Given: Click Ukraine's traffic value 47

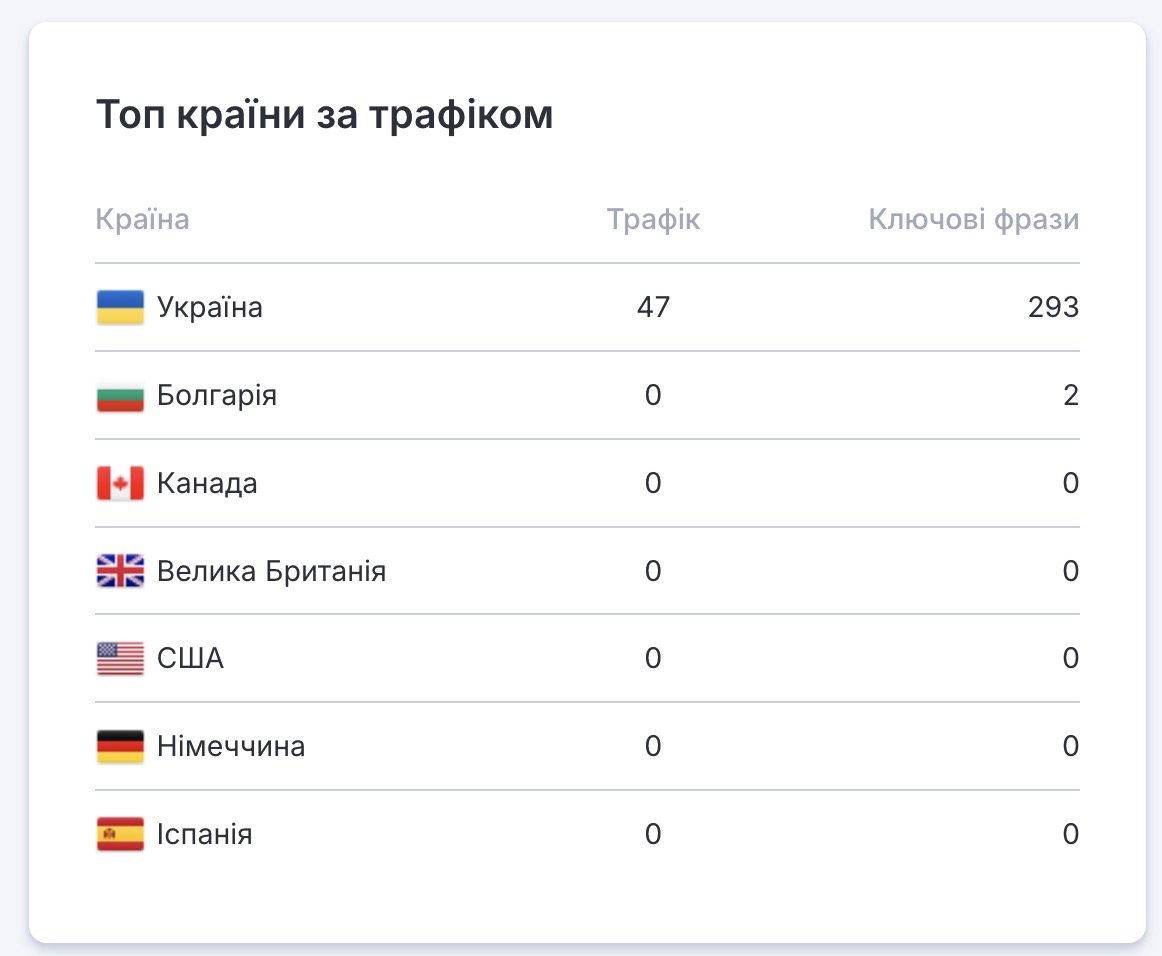Looking at the screenshot, I should coord(653,307).
